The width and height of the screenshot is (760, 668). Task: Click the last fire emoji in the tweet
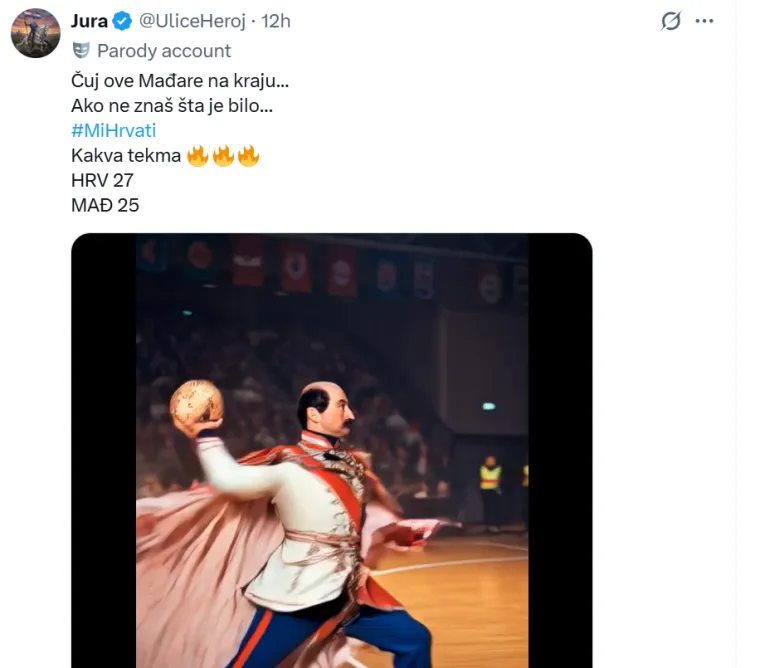(x=248, y=156)
